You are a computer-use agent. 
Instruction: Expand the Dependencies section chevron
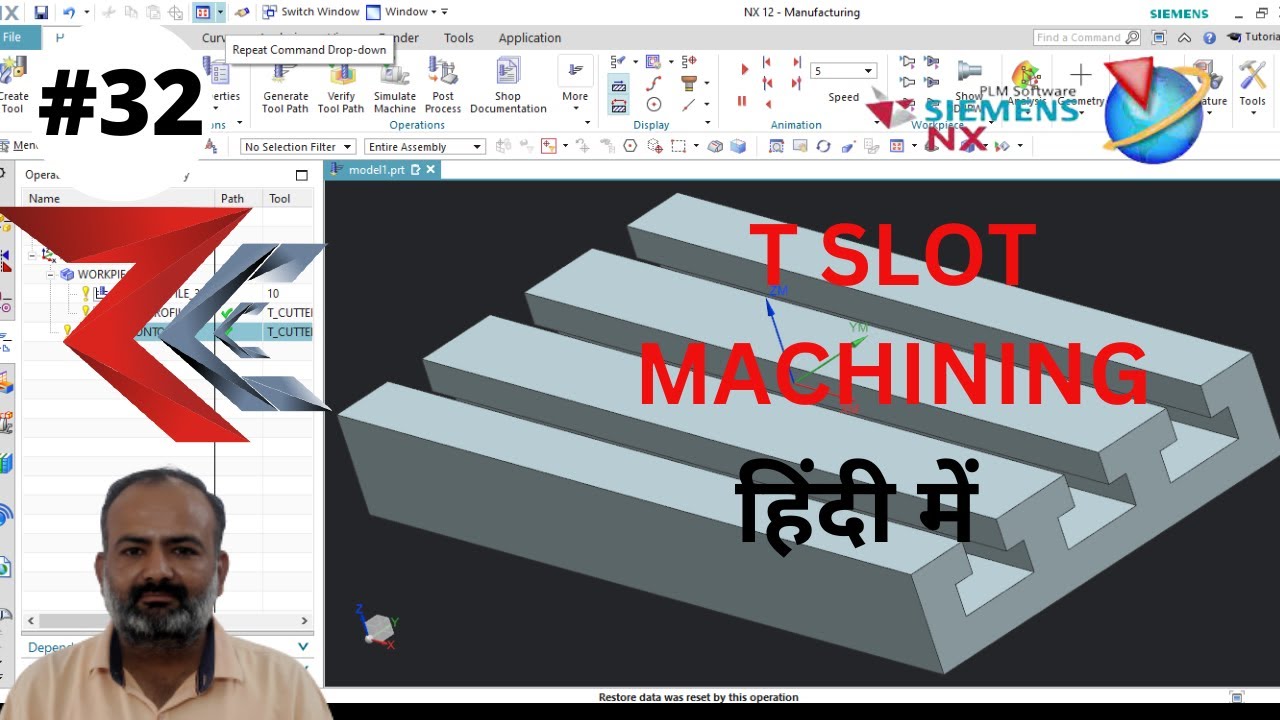coord(304,647)
